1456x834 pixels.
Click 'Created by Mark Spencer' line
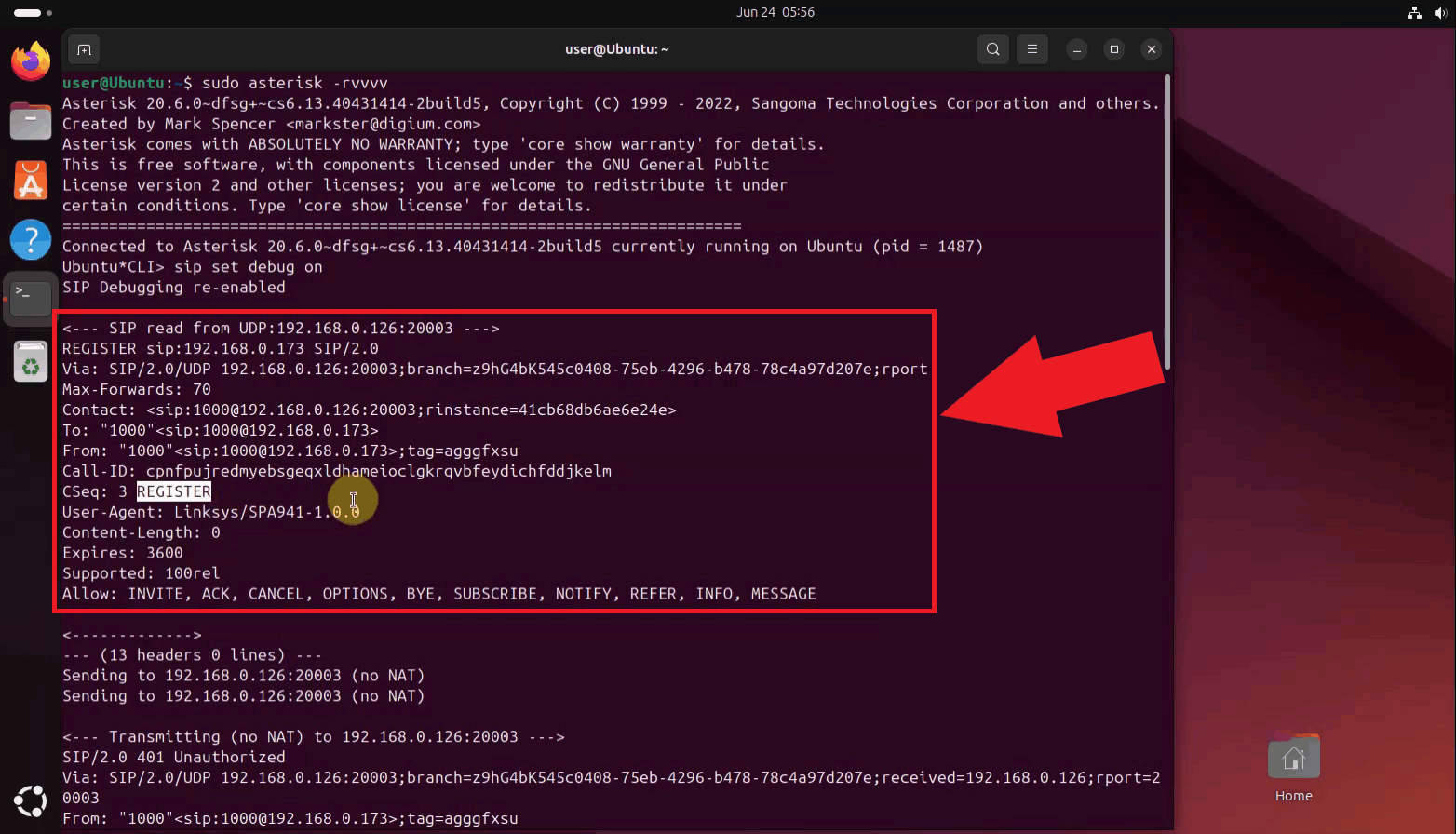tap(272, 124)
